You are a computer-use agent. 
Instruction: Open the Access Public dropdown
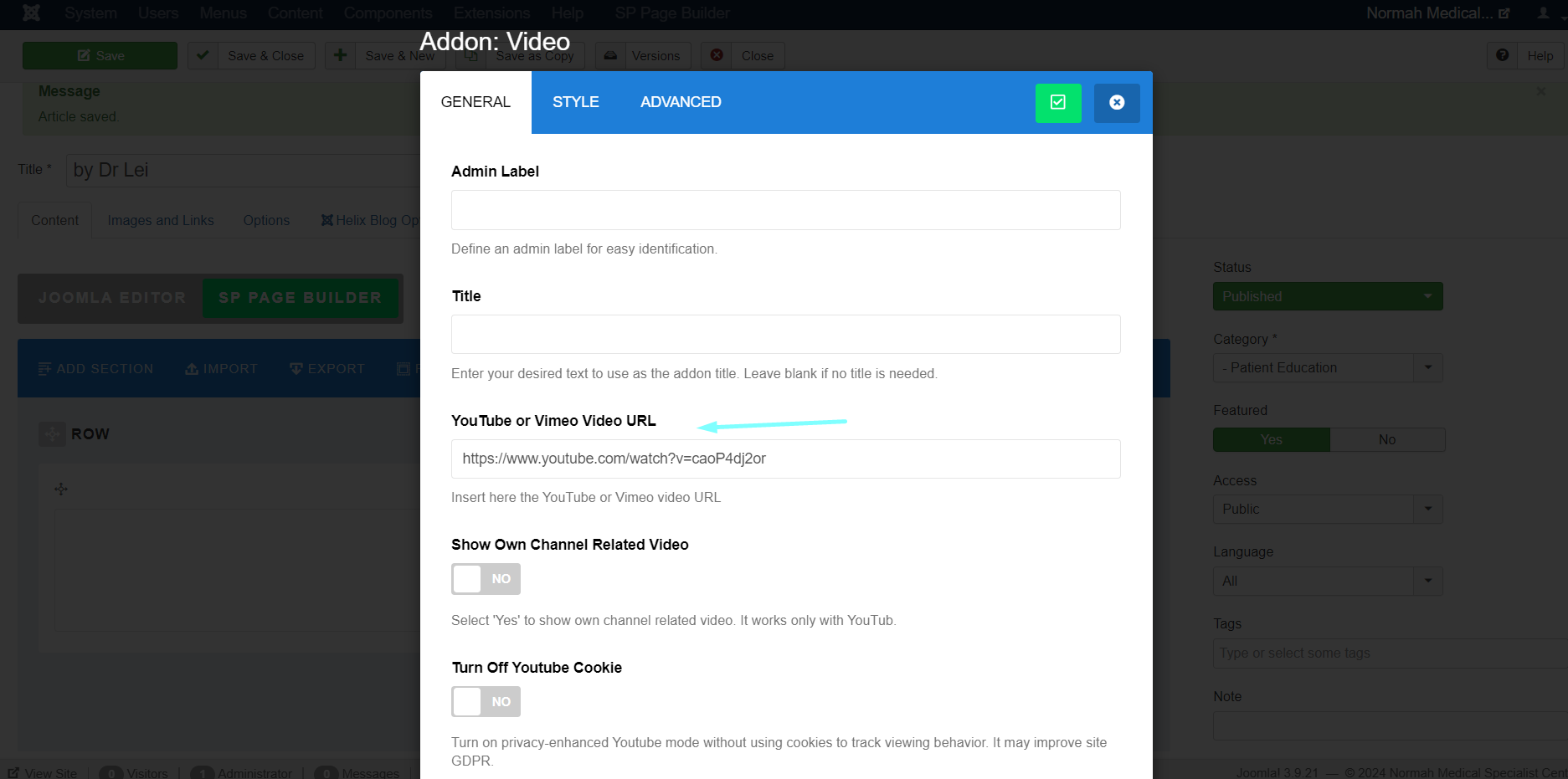click(x=1328, y=510)
